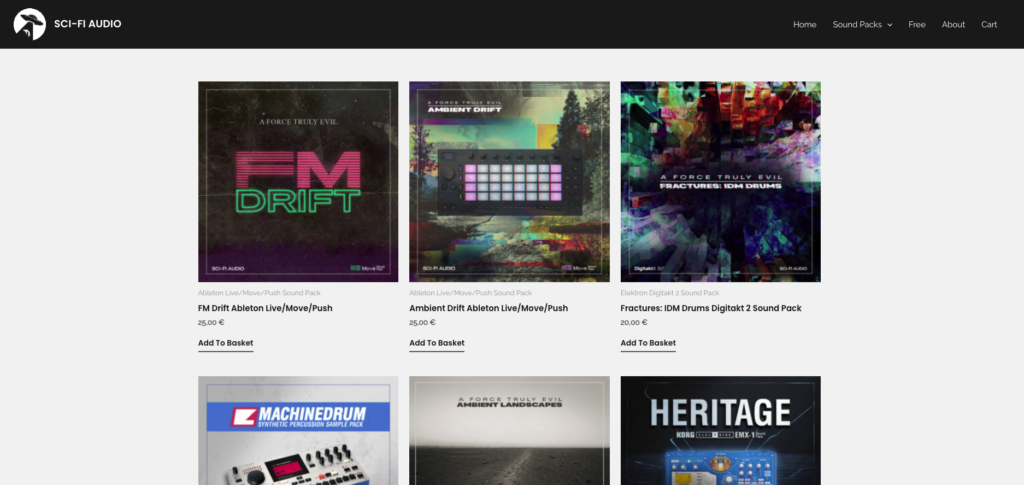Open the Fractures: IDM Drums cover thumbnail

tap(720, 181)
